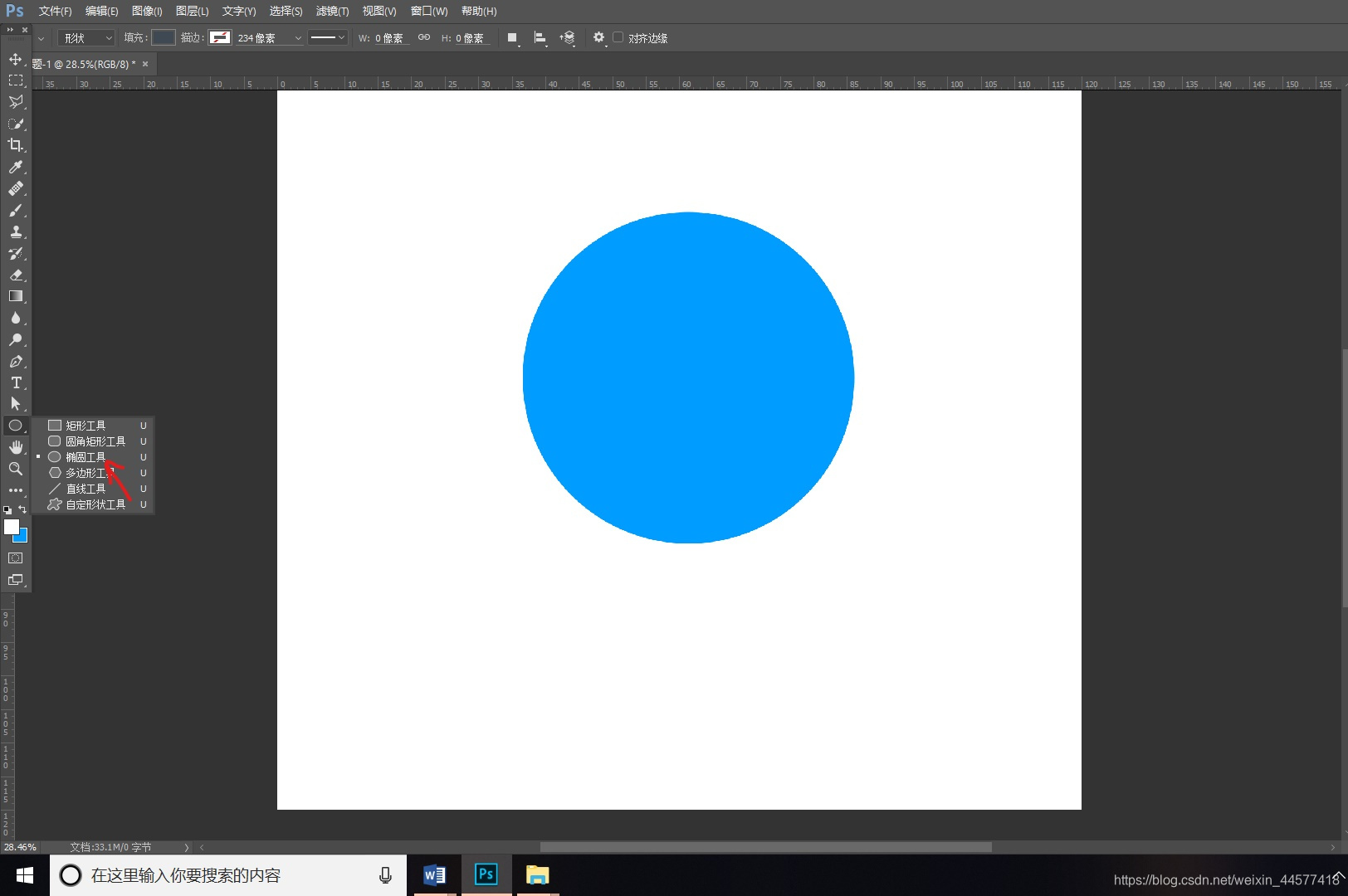Change the screen mode
The width and height of the screenshot is (1348, 896).
pyautogui.click(x=16, y=580)
